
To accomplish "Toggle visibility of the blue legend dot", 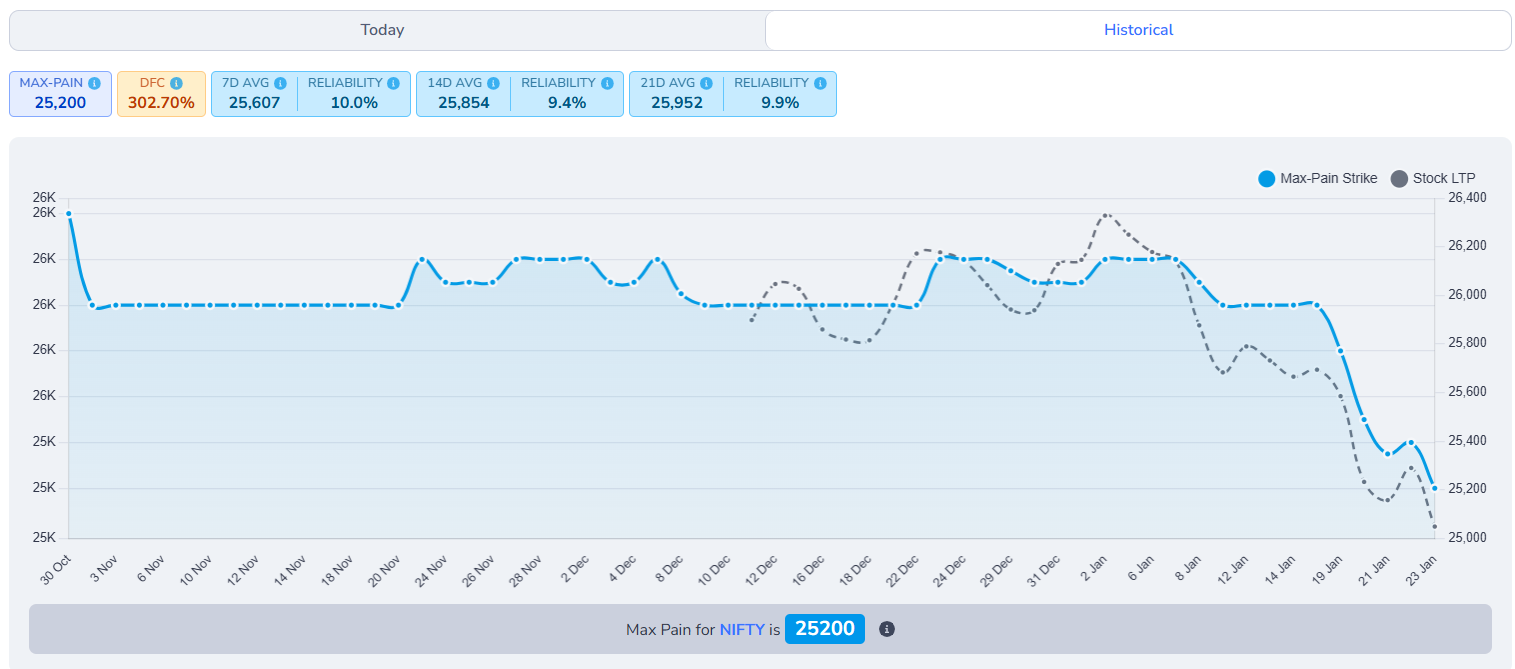I will 1266,178.
